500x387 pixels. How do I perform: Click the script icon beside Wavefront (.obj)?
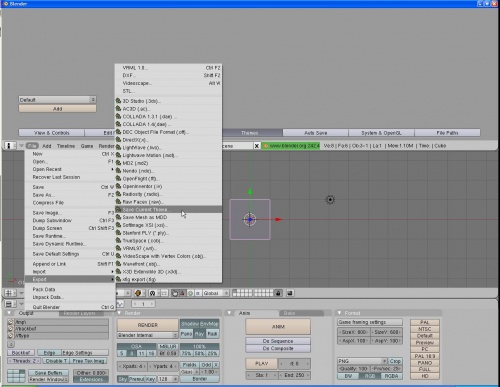pos(118,264)
